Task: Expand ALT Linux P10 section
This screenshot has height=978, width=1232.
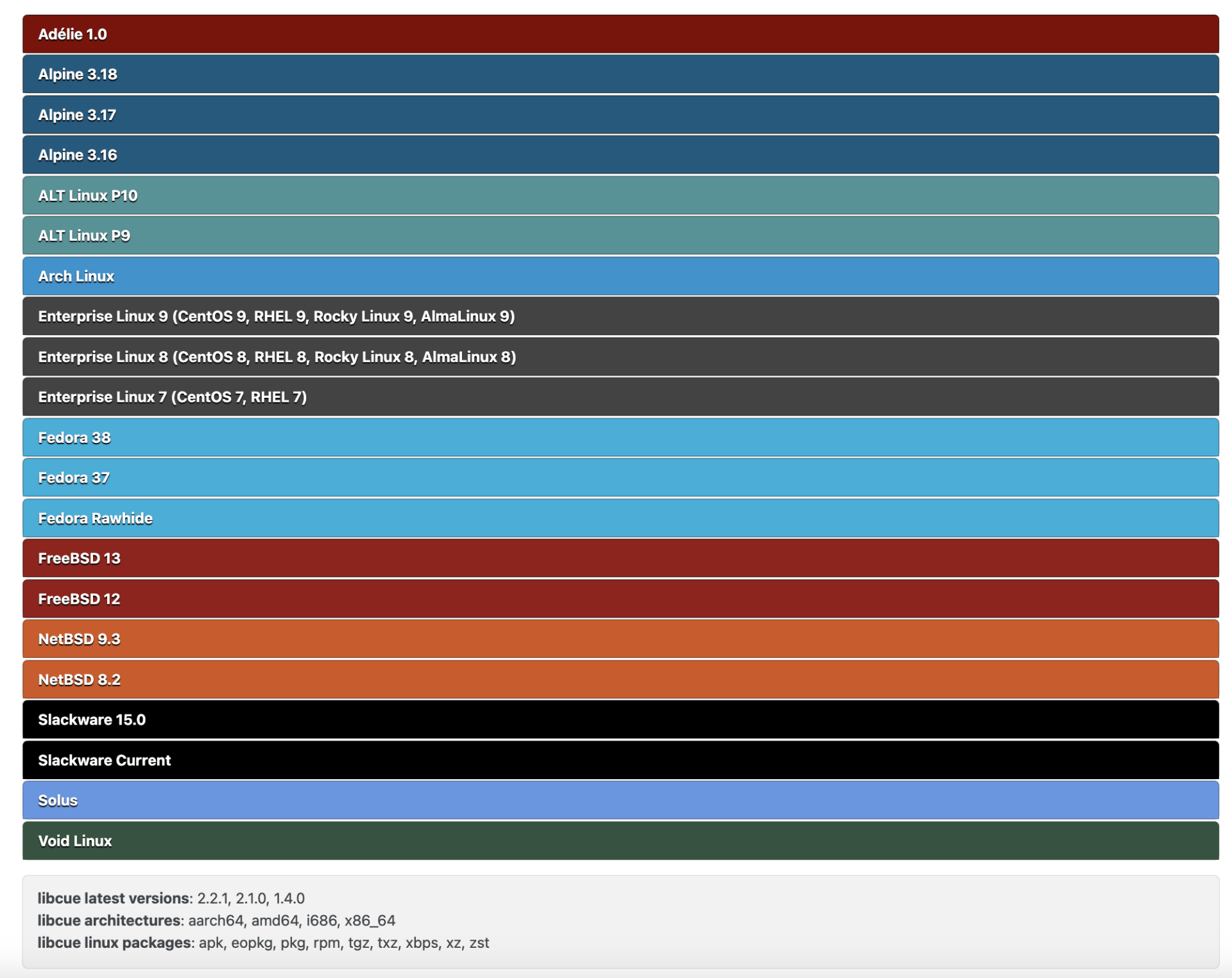Action: [x=620, y=195]
